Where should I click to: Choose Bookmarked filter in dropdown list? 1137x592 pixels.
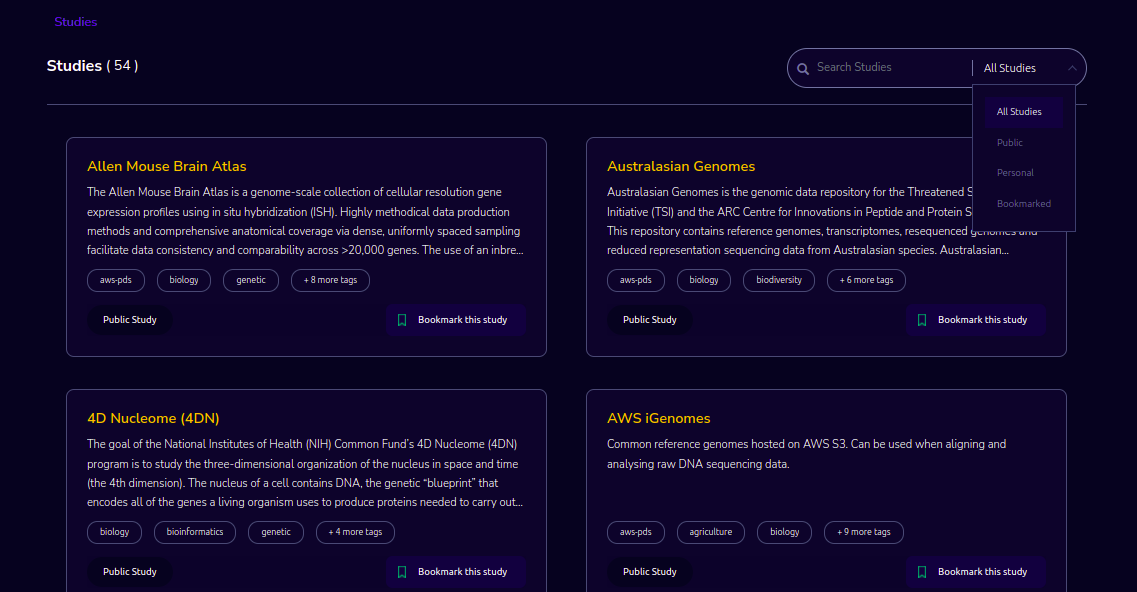[x=1024, y=204]
